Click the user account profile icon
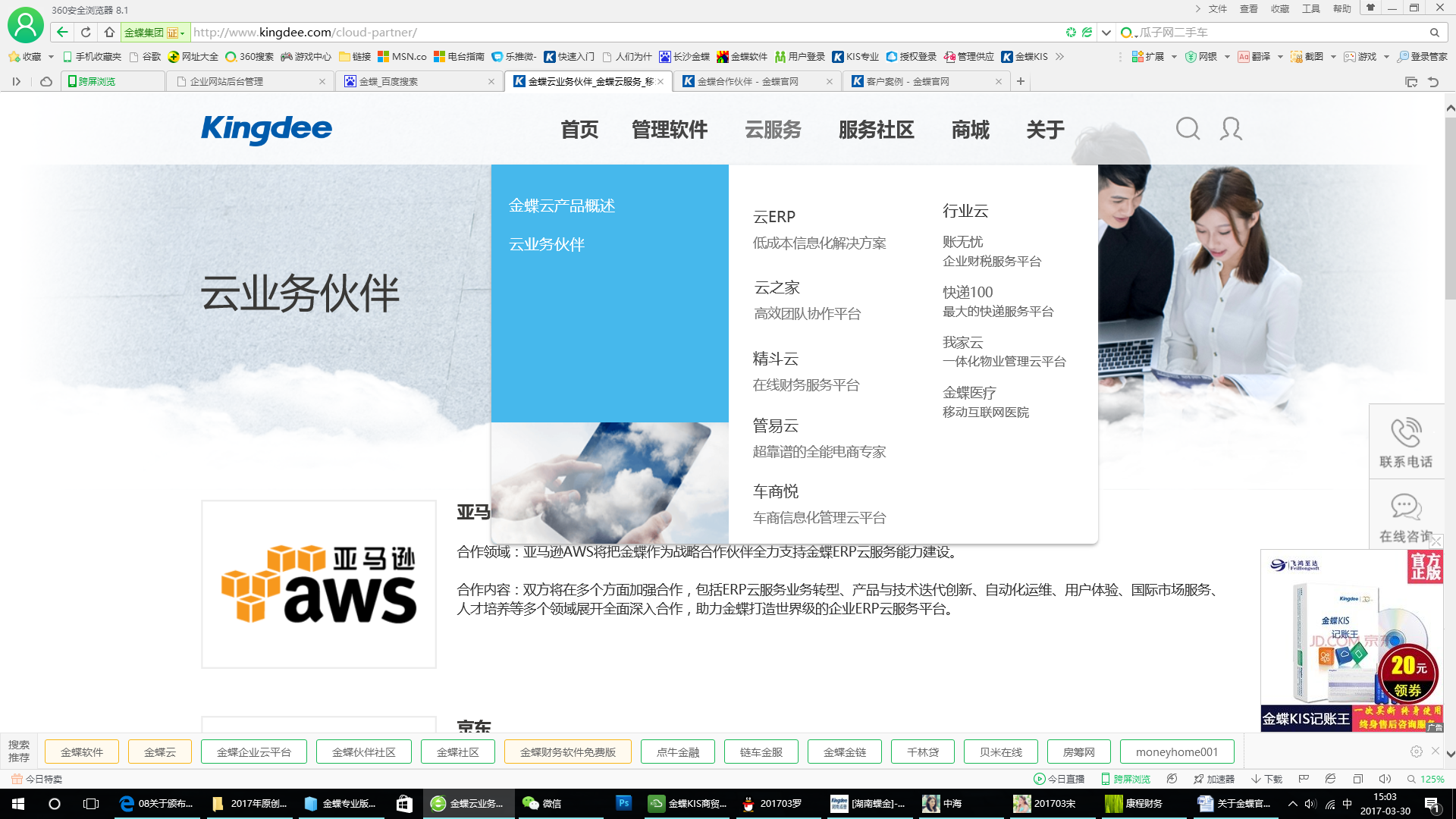 [1231, 129]
